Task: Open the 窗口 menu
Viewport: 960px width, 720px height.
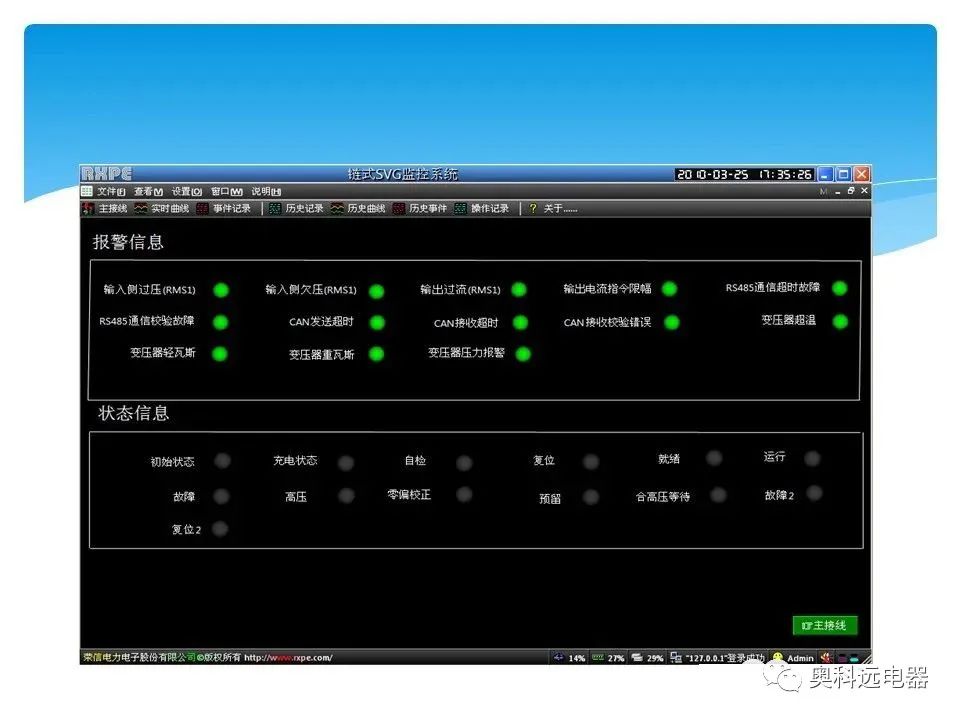Action: tap(227, 192)
